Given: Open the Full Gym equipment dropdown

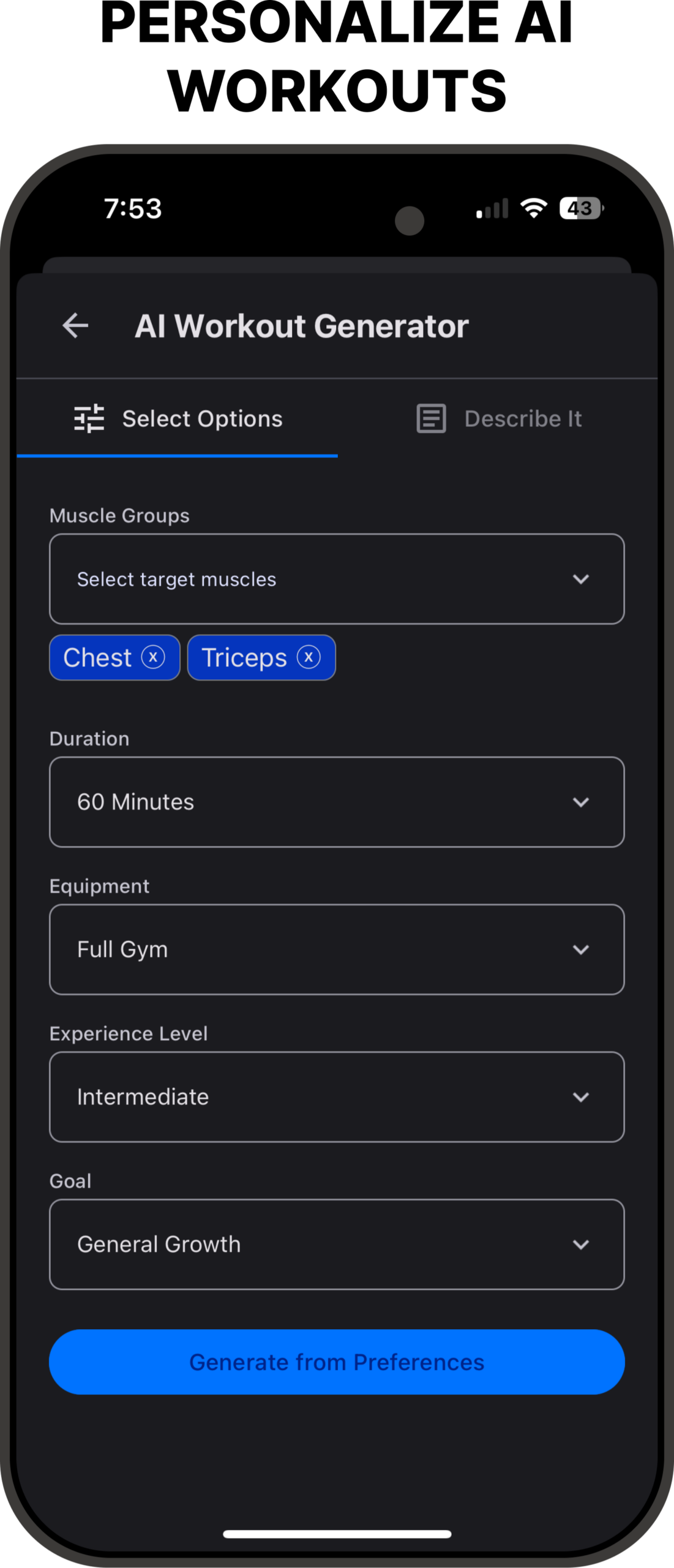Looking at the screenshot, I should (337, 949).
